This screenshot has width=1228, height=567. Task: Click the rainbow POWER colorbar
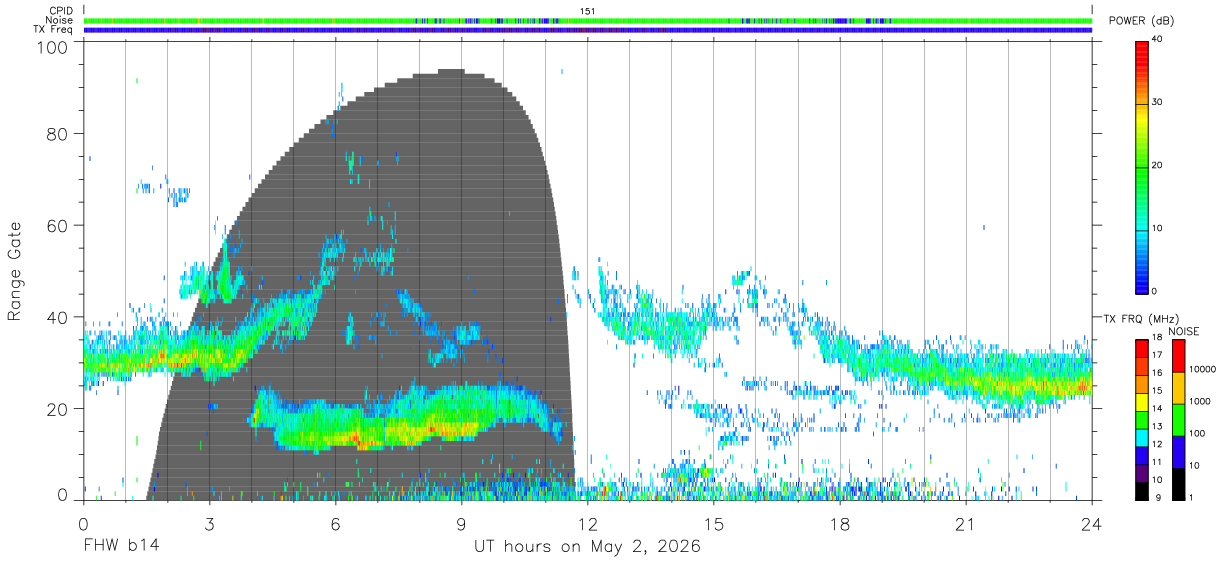(x=1142, y=166)
